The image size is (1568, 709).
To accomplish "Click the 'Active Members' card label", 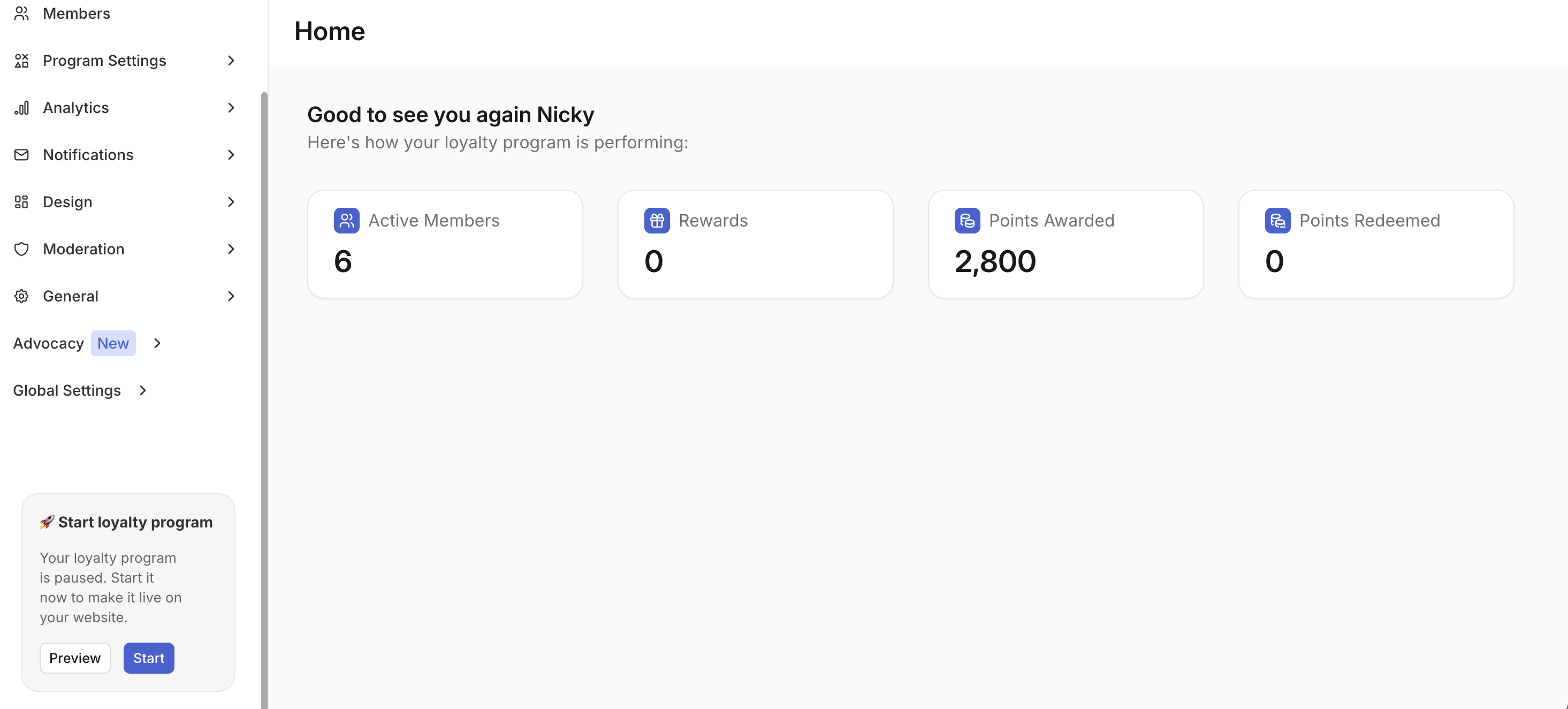I will click(434, 221).
